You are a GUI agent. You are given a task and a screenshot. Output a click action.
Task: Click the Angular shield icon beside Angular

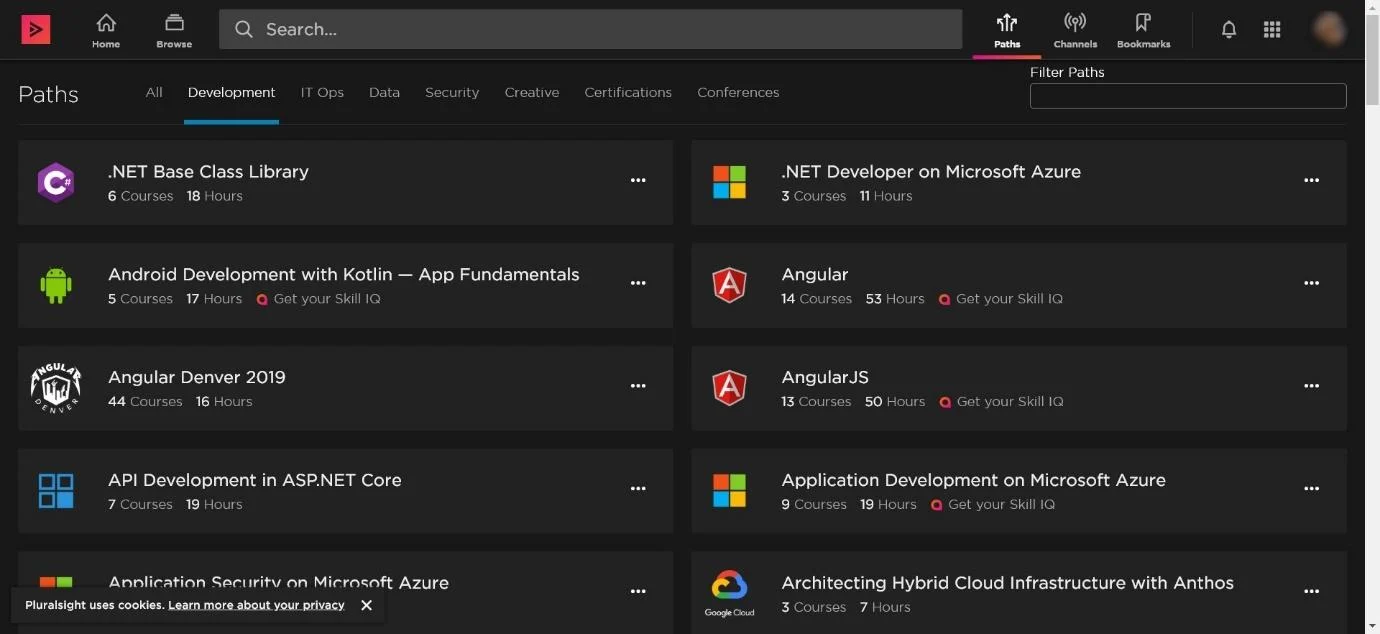tap(729, 285)
